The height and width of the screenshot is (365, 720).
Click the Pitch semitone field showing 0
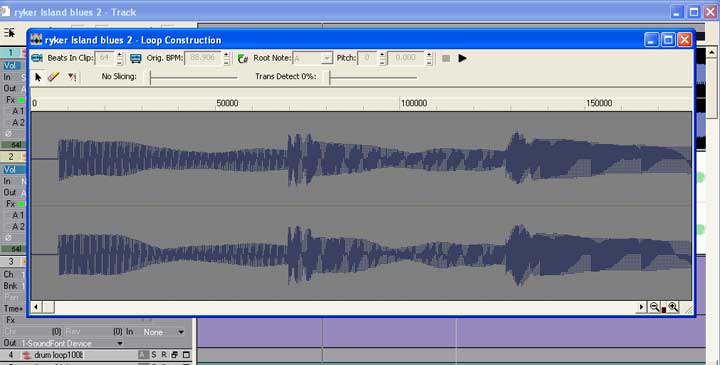(367, 58)
